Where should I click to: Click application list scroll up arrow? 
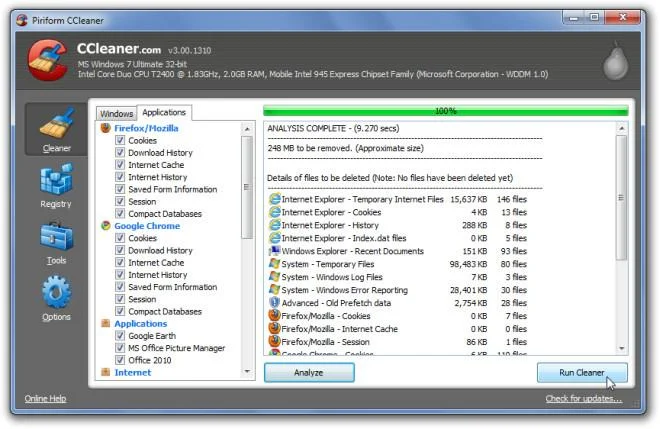(x=247, y=129)
